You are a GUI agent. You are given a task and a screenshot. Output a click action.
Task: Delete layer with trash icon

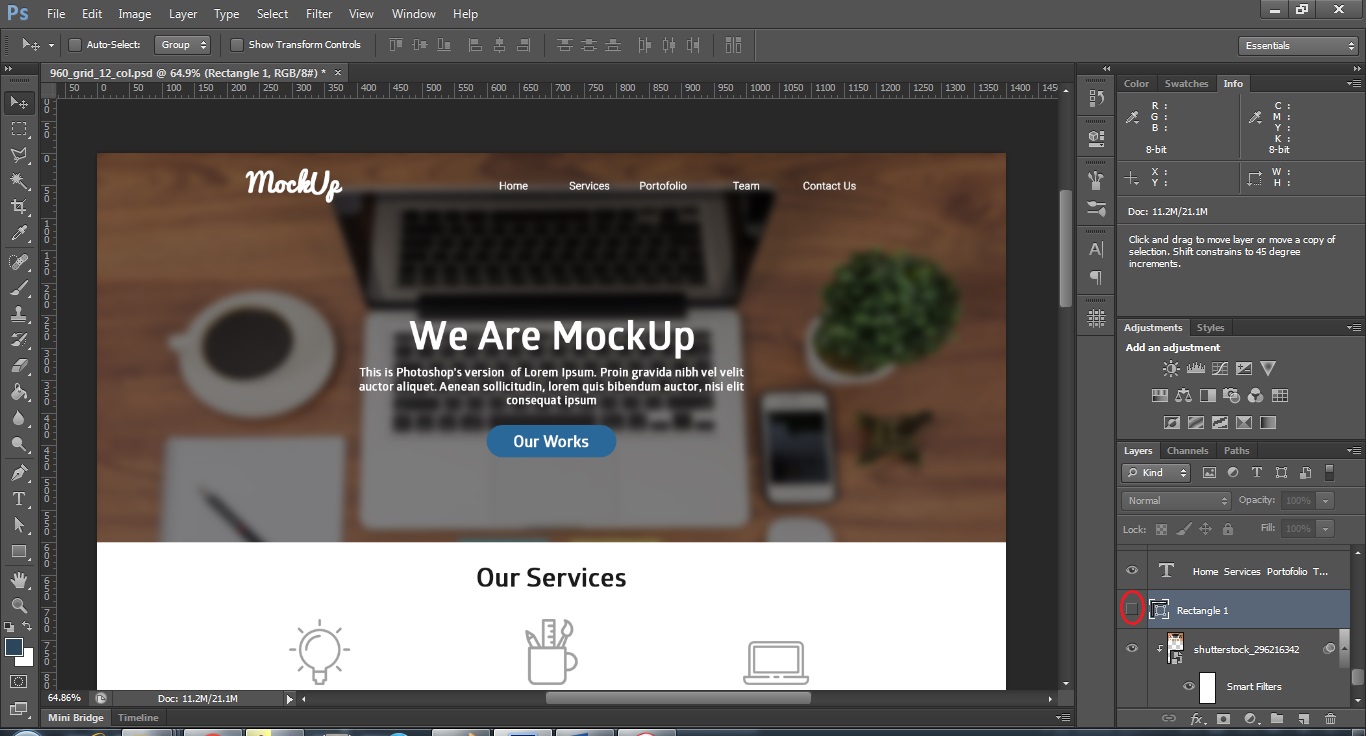click(x=1330, y=719)
